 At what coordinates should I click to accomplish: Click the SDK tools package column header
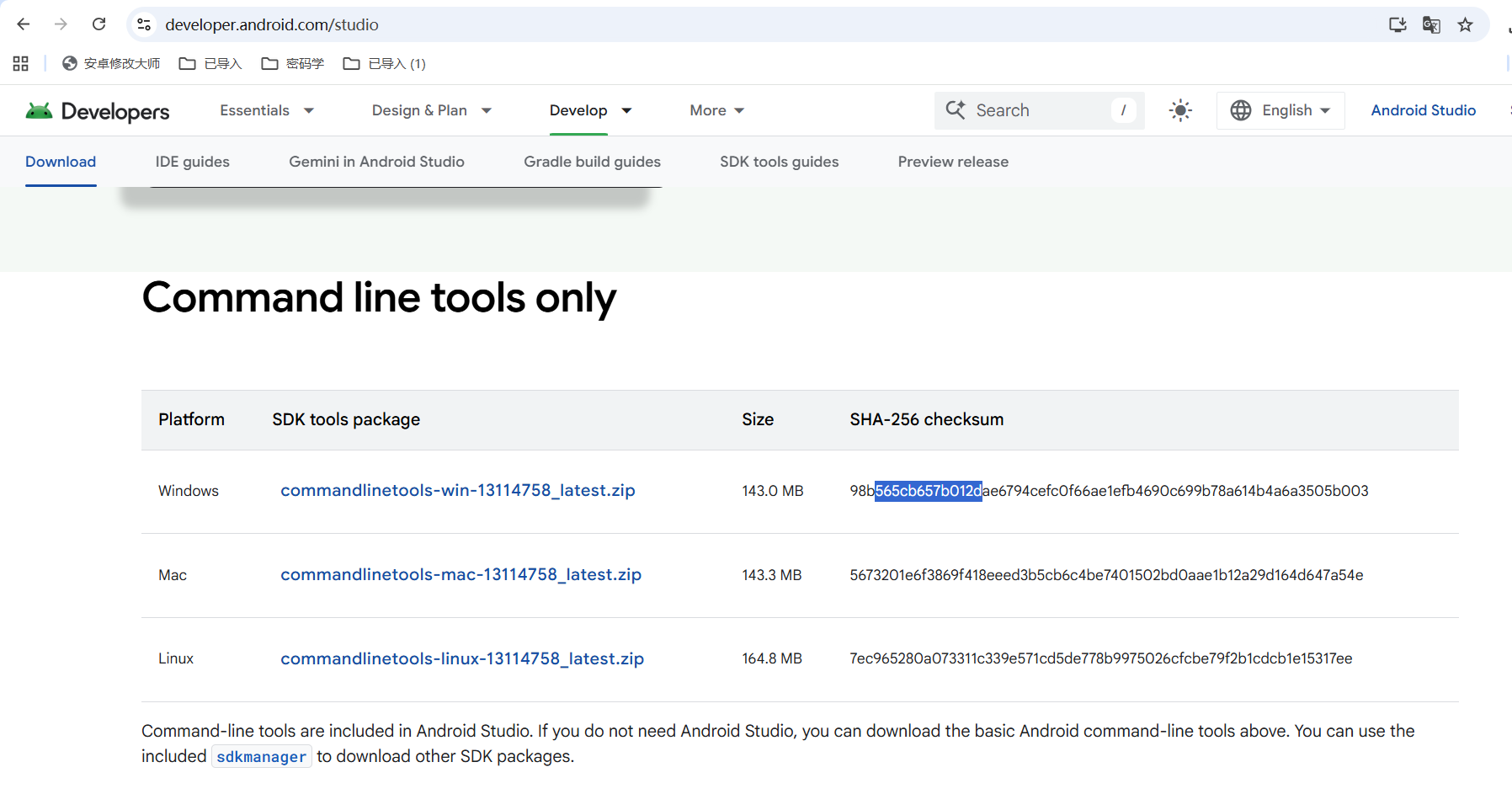point(346,419)
